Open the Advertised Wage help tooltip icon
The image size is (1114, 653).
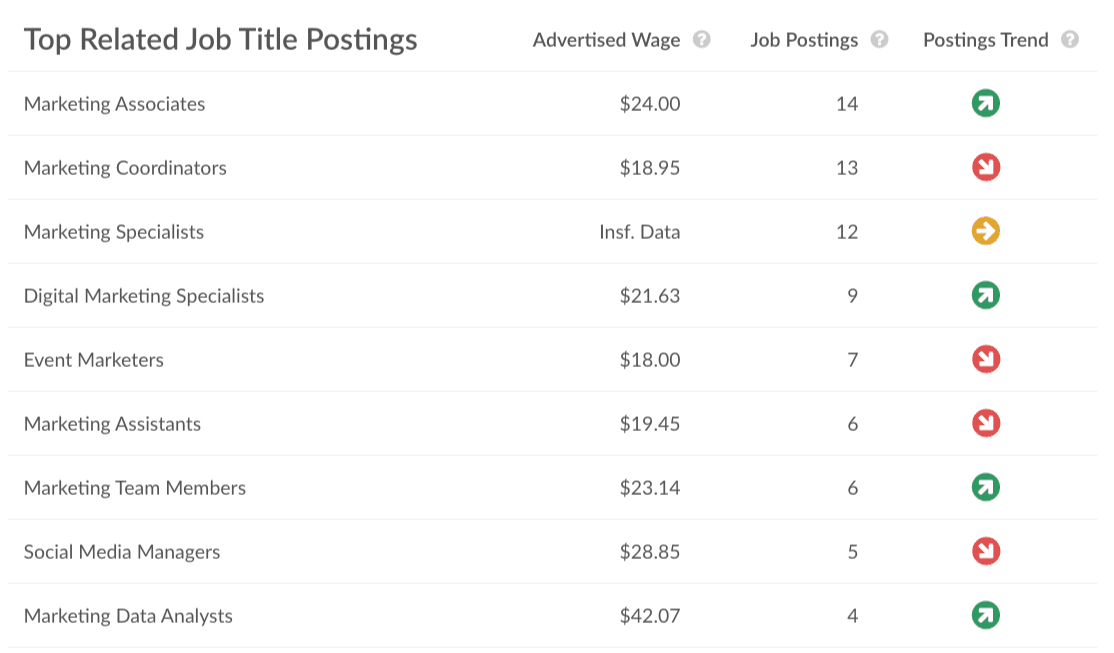click(x=701, y=40)
